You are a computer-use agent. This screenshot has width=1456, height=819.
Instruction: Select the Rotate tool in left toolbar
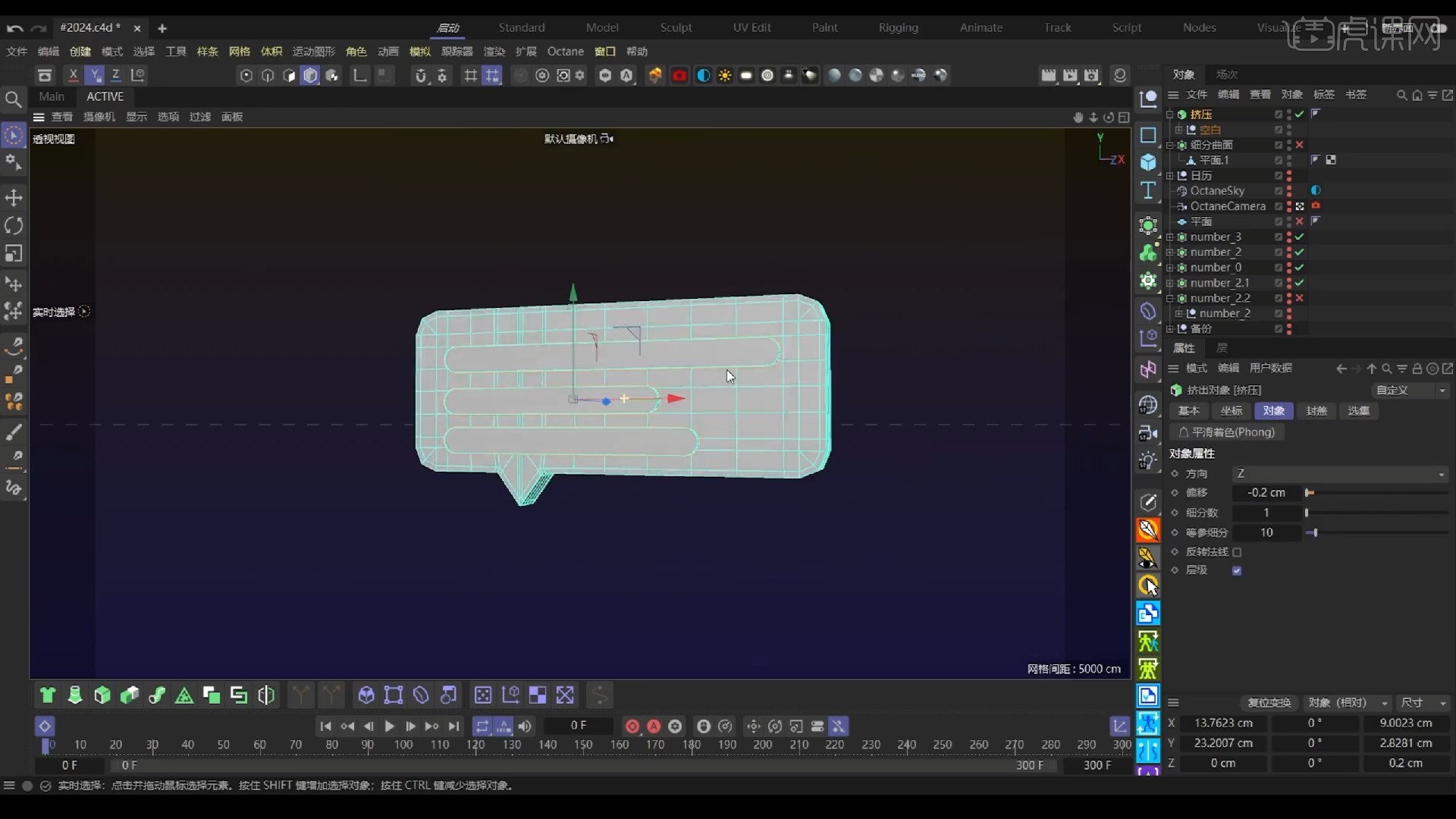point(14,226)
